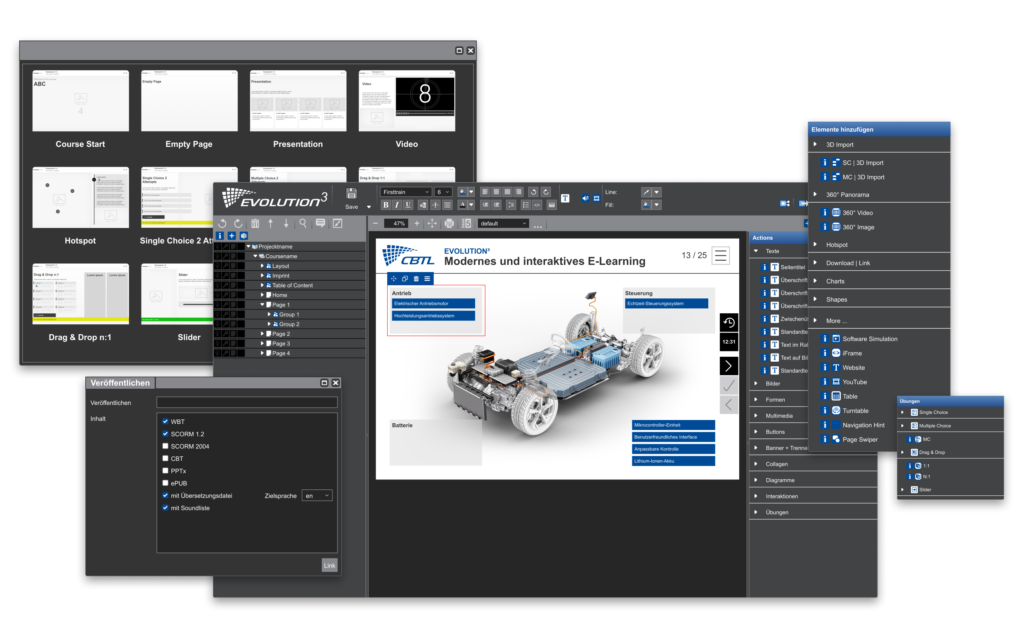Screen dimensions: 1024x638
Task: Select the SC | 3D Import element
Action: pyautogui.click(x=862, y=163)
